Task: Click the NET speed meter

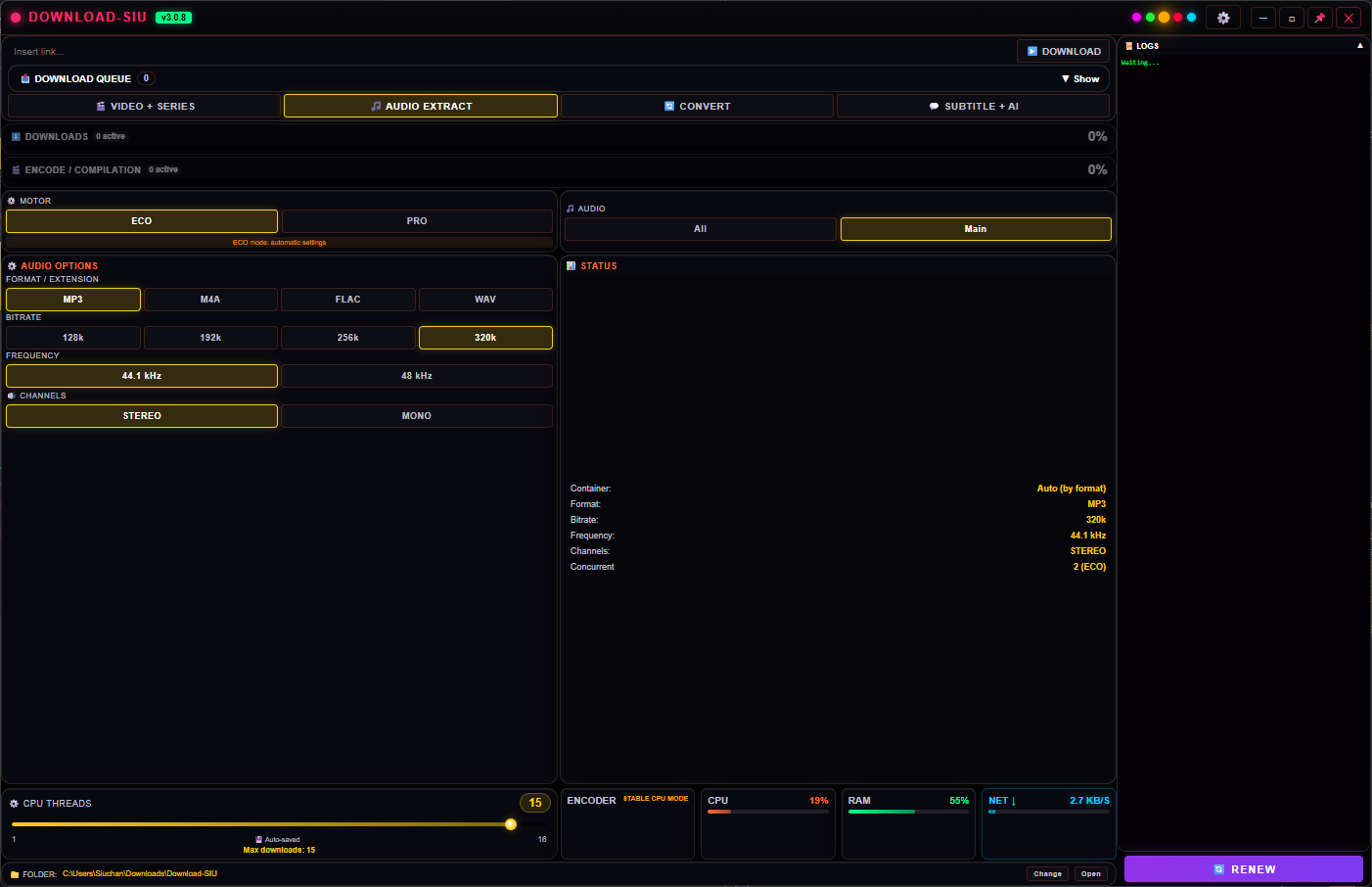Action: point(1049,823)
